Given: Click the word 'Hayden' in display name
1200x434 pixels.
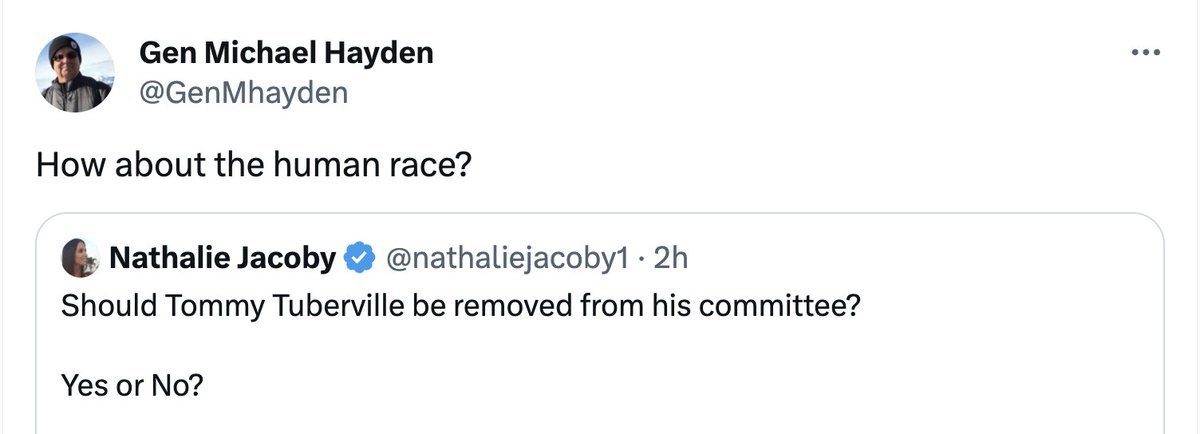Looking at the screenshot, I should tap(386, 53).
